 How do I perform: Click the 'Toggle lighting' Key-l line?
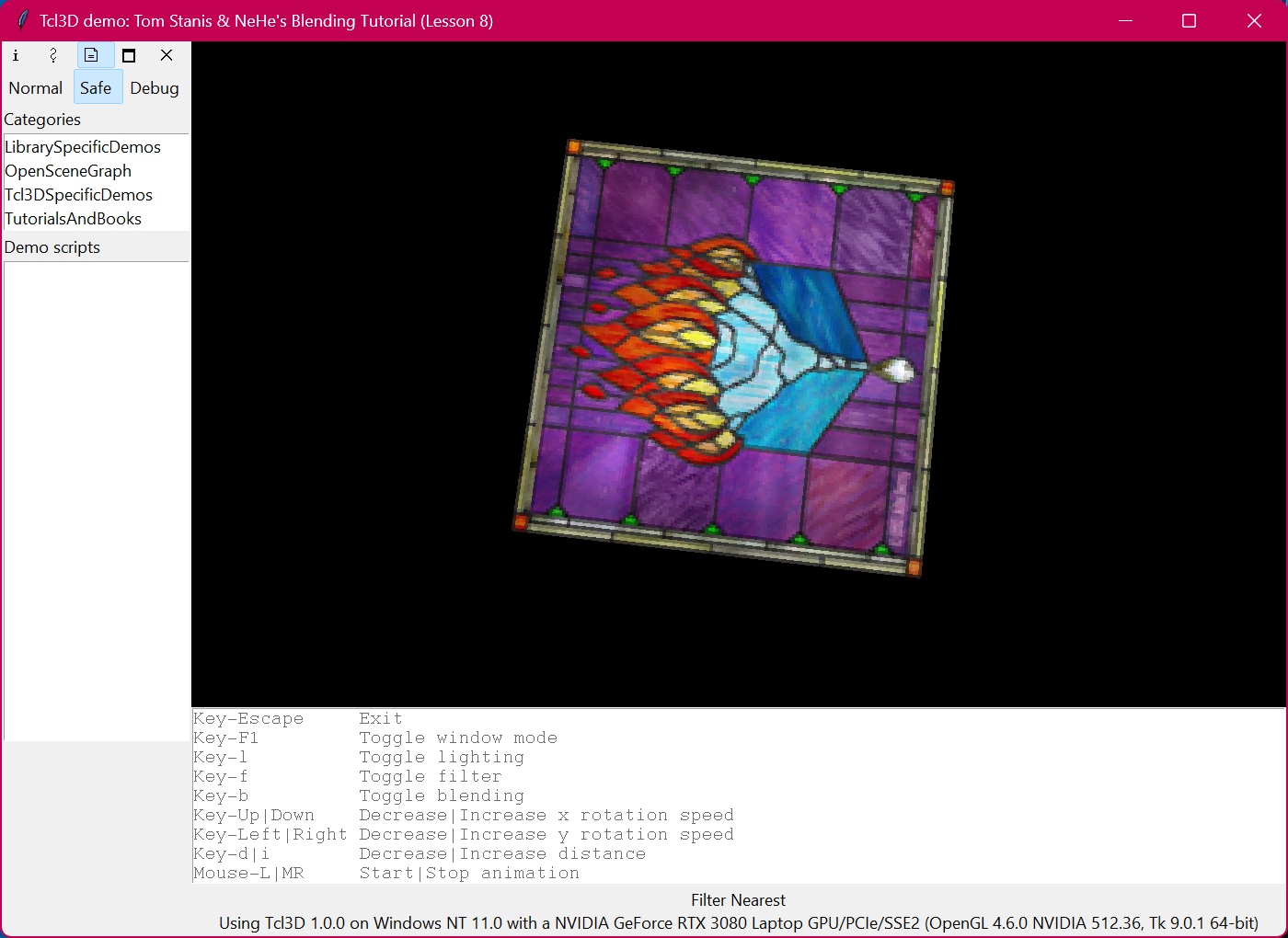359,758
